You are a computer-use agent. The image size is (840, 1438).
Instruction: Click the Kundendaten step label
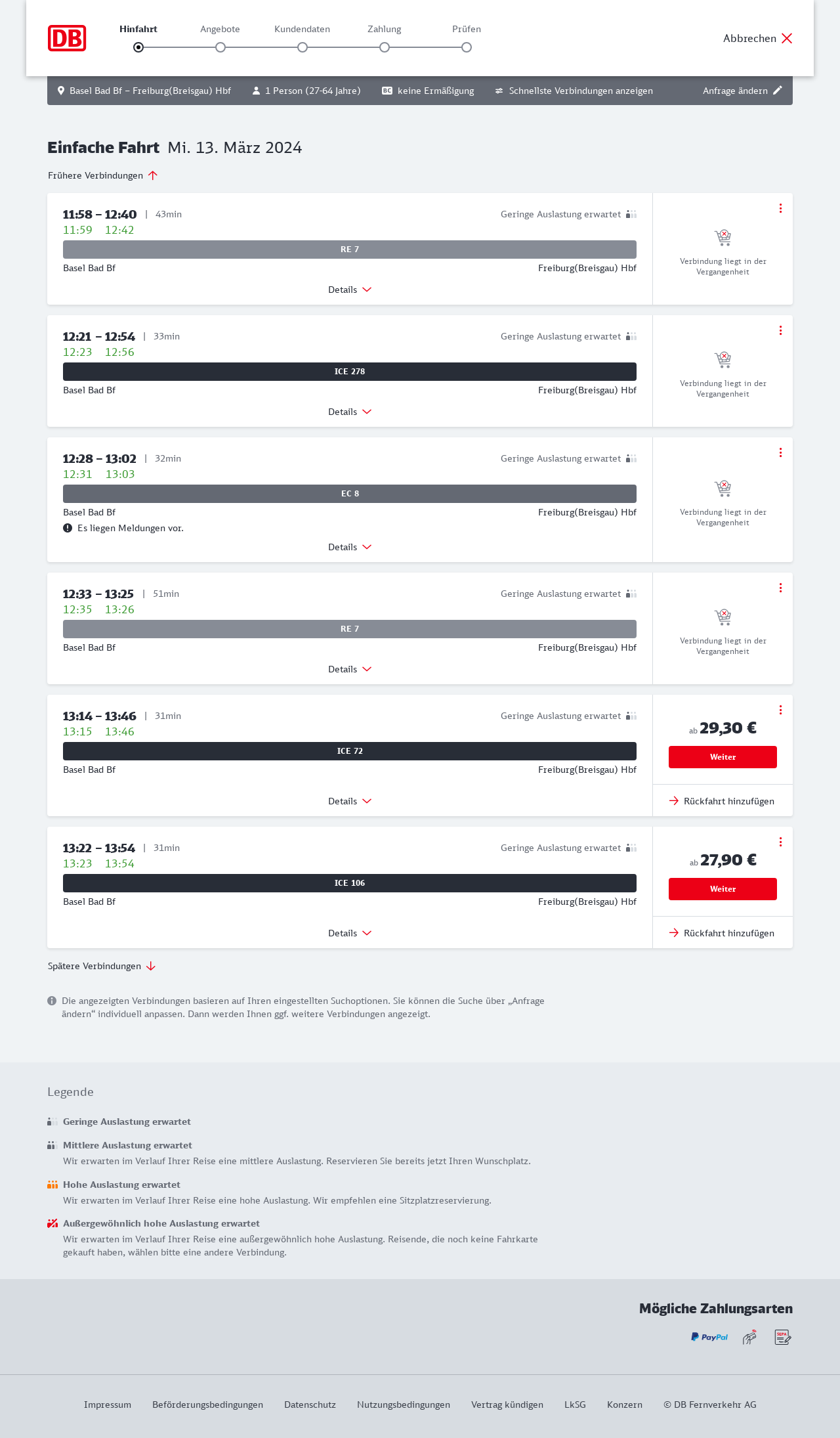pyautogui.click(x=302, y=29)
